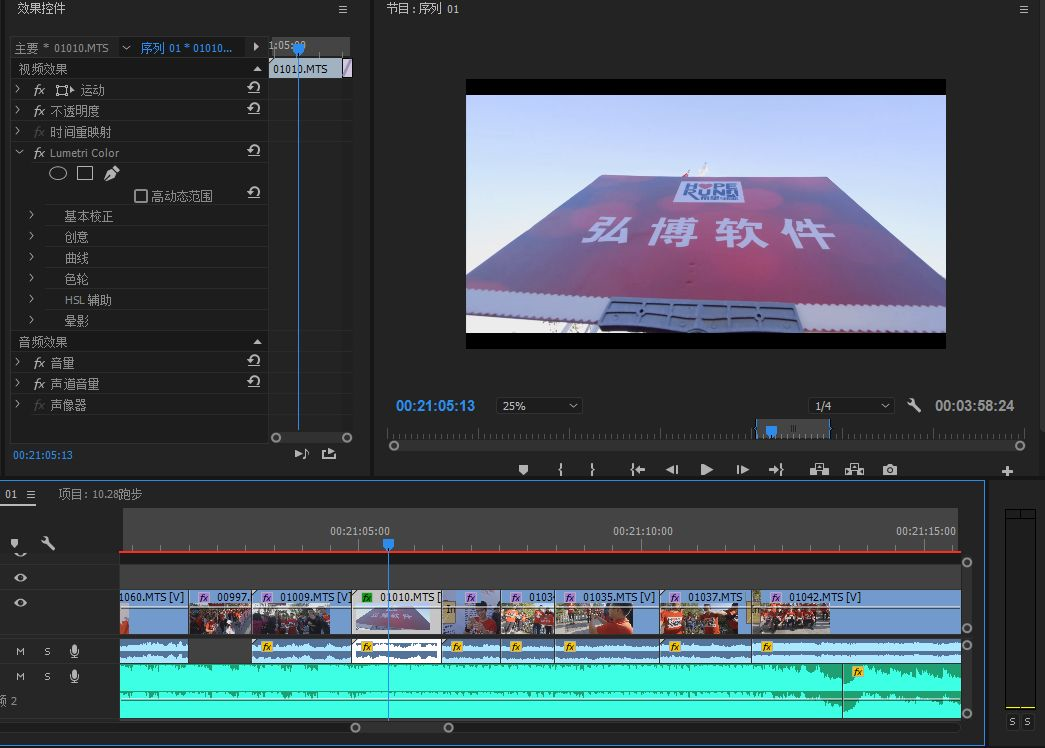Toggle the 音量 fx switch
This screenshot has width=1045, height=748.
point(39,363)
